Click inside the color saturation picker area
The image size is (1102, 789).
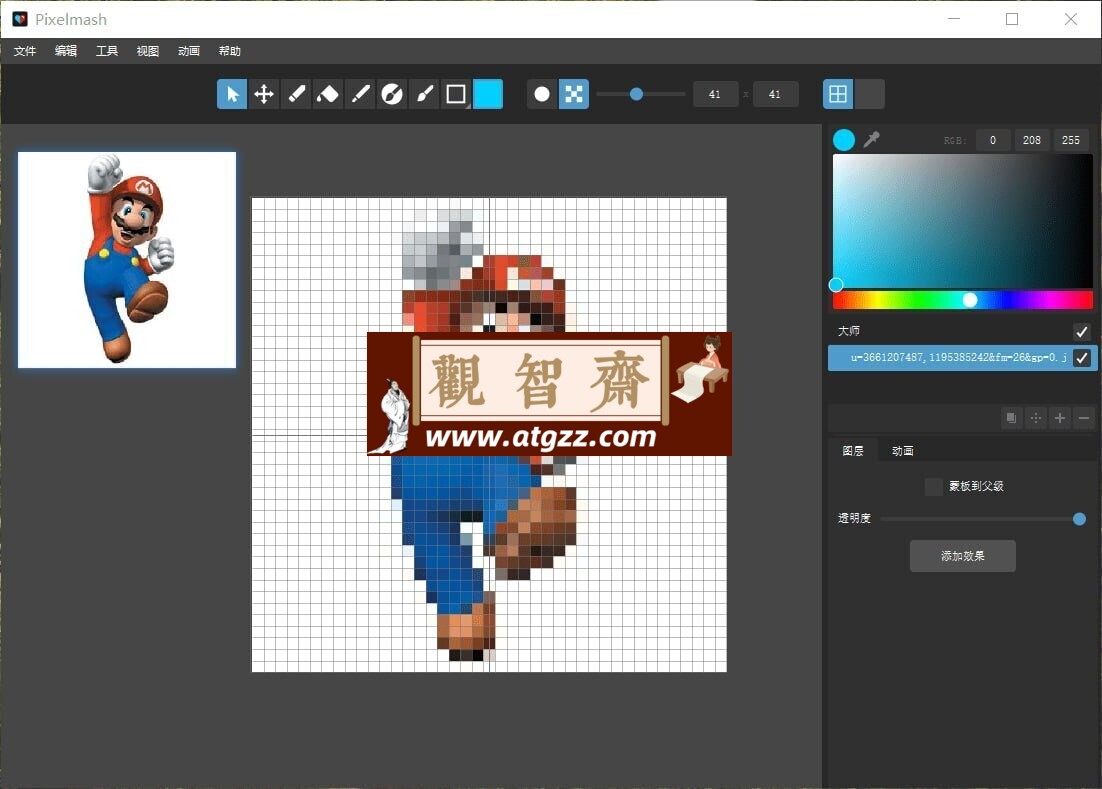tap(962, 221)
